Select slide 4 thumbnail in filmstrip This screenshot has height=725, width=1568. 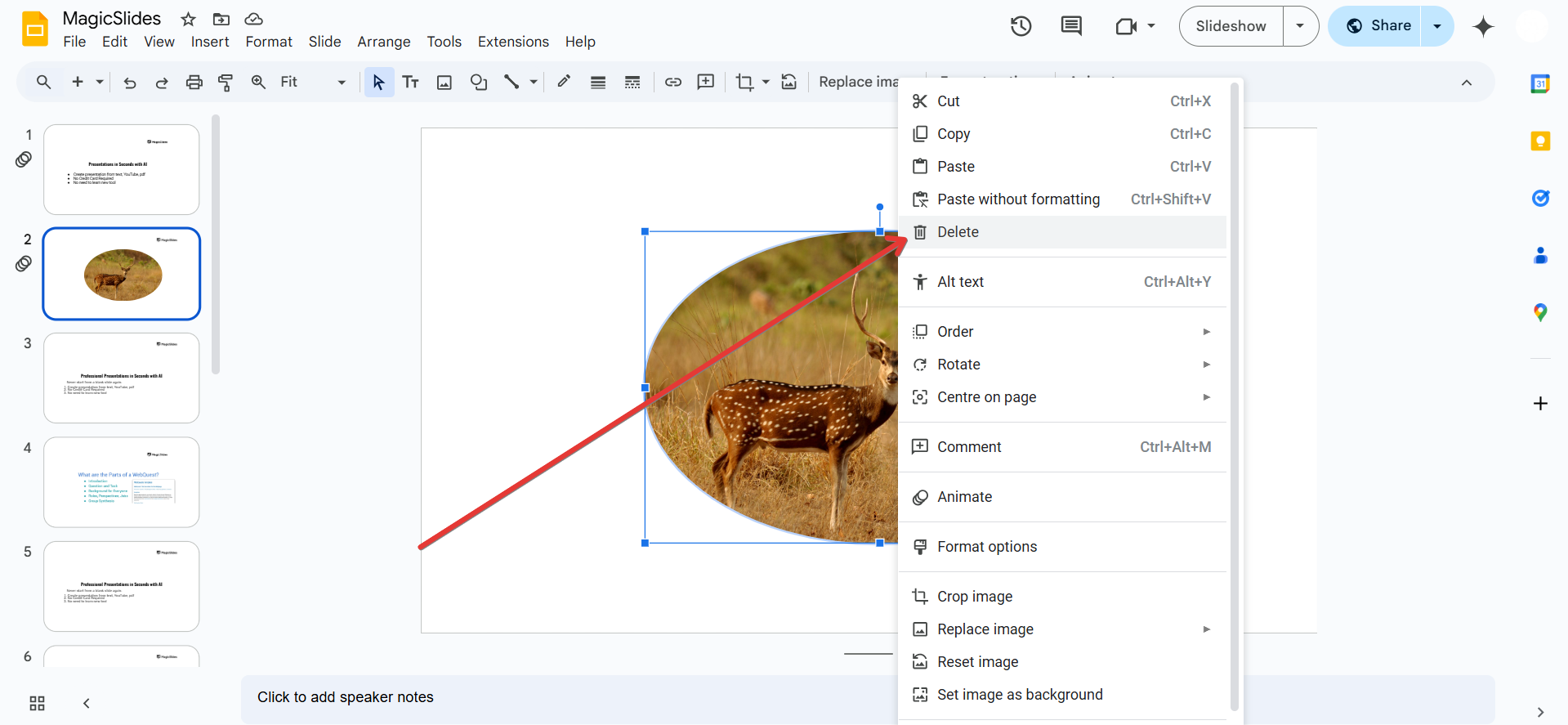[122, 482]
